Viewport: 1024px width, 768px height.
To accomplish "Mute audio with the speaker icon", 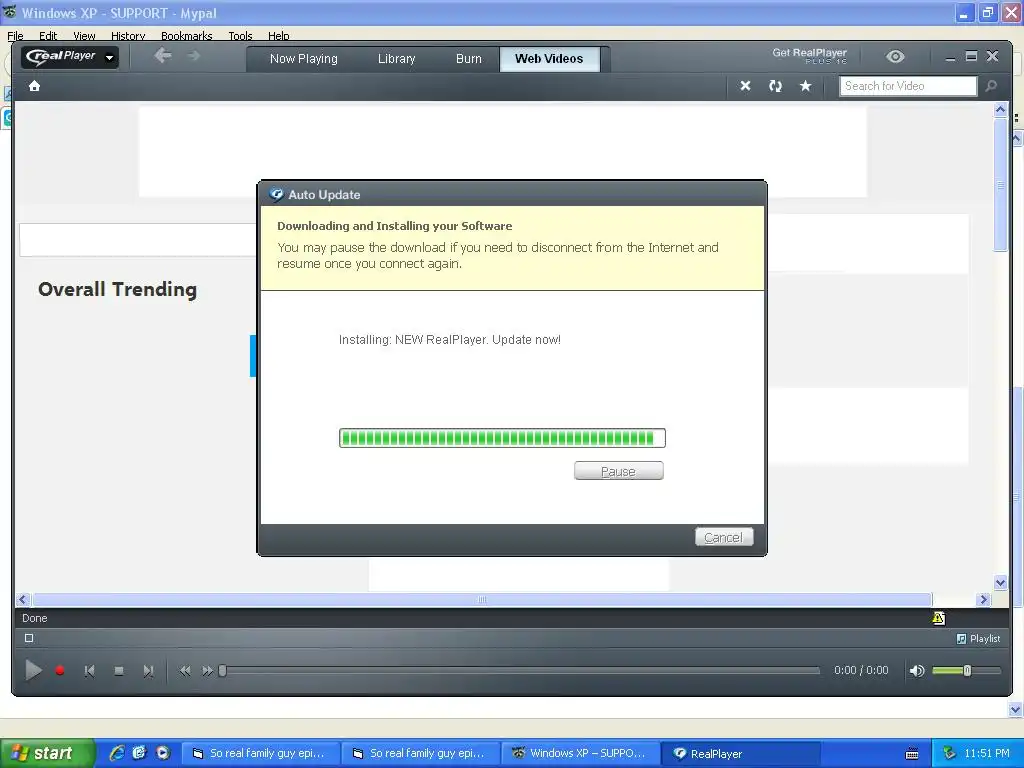I will (x=917, y=671).
